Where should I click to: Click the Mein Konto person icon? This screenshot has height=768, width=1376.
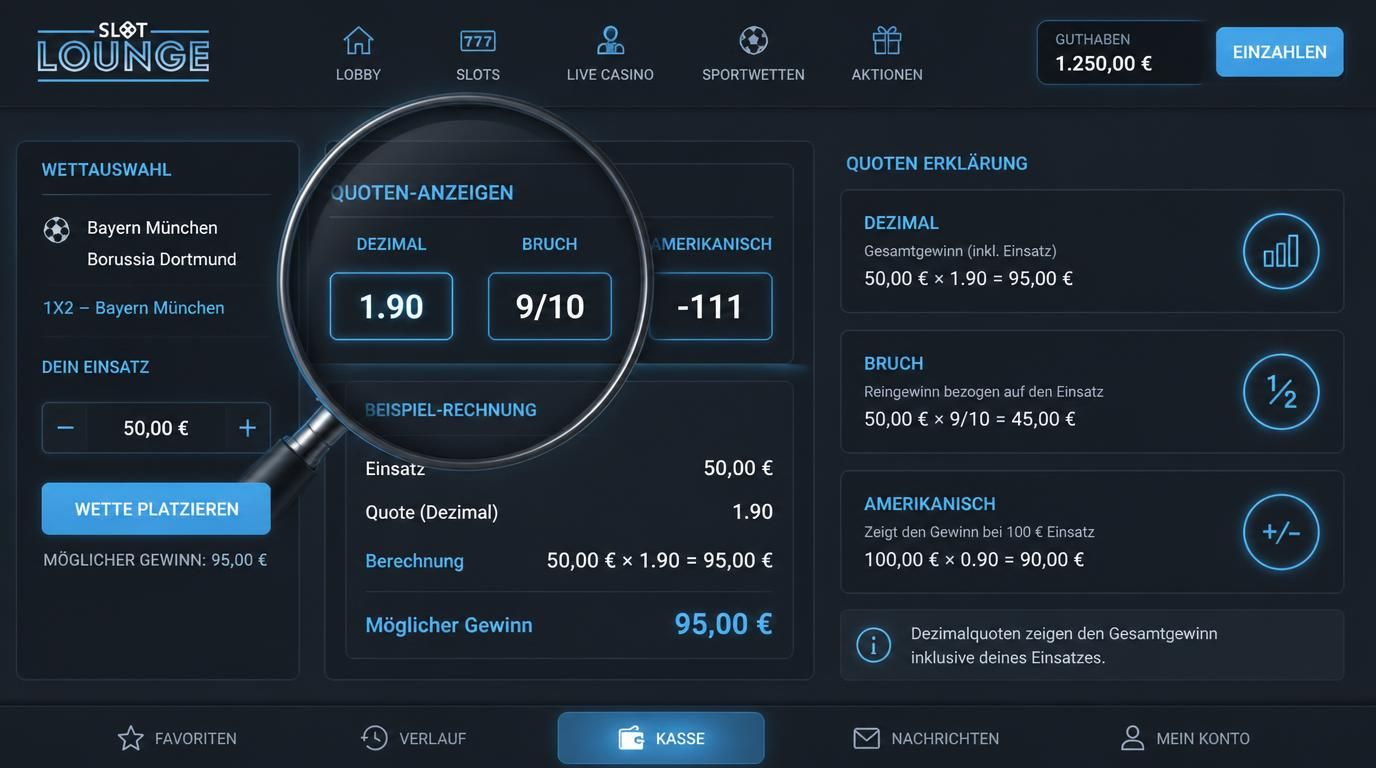pyautogui.click(x=1132, y=738)
